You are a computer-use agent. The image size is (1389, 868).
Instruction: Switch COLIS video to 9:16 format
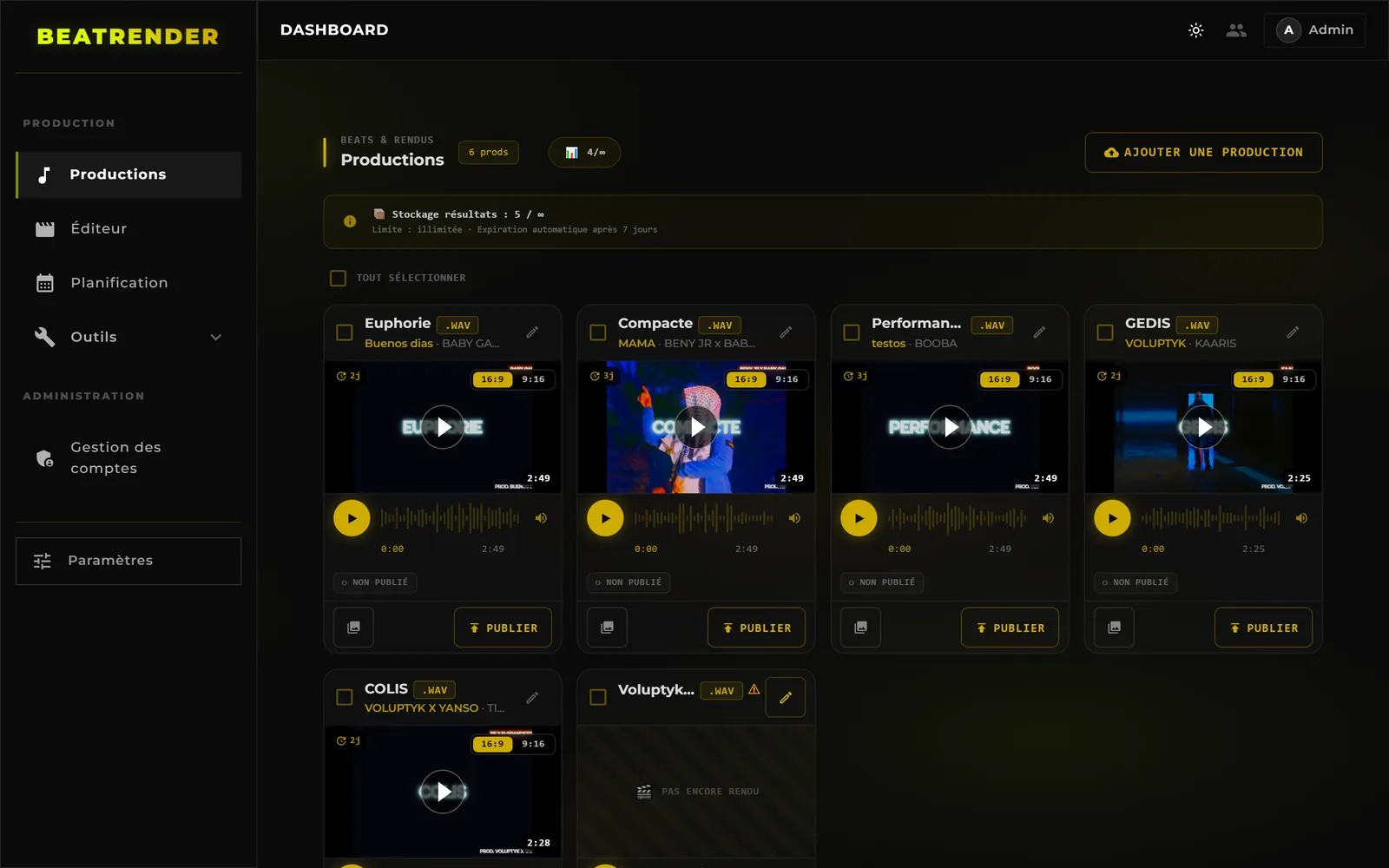[533, 744]
